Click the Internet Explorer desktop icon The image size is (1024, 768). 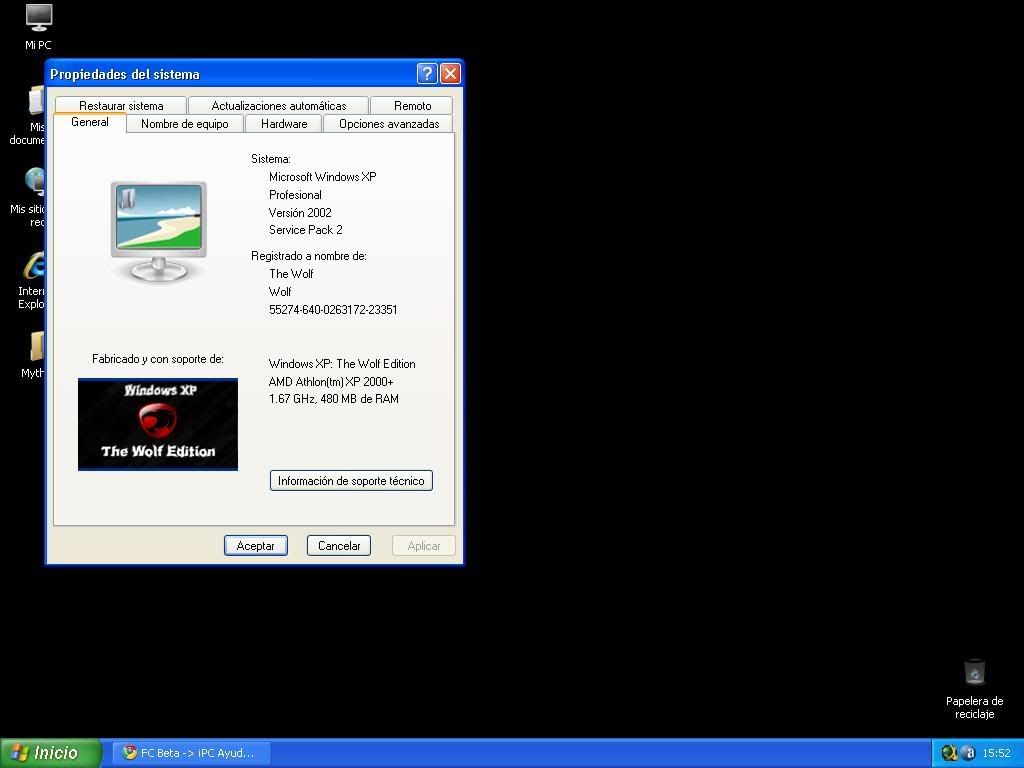tap(35, 267)
